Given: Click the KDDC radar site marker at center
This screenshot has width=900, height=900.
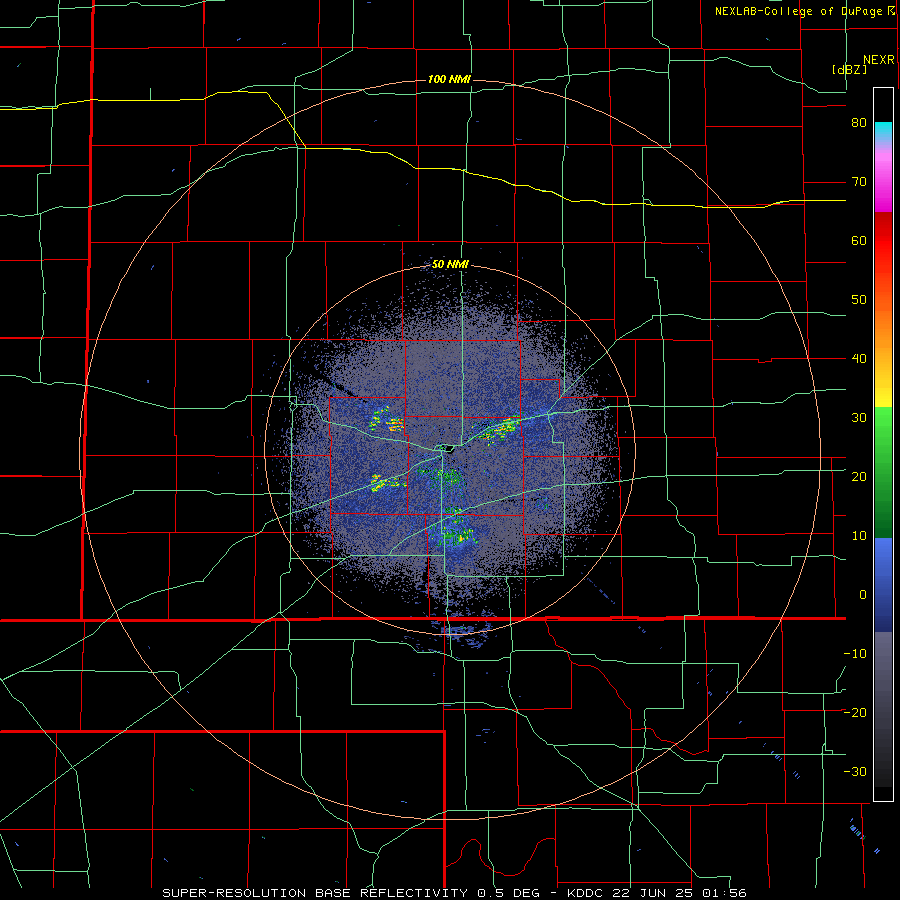Looking at the screenshot, I should coord(445,449).
